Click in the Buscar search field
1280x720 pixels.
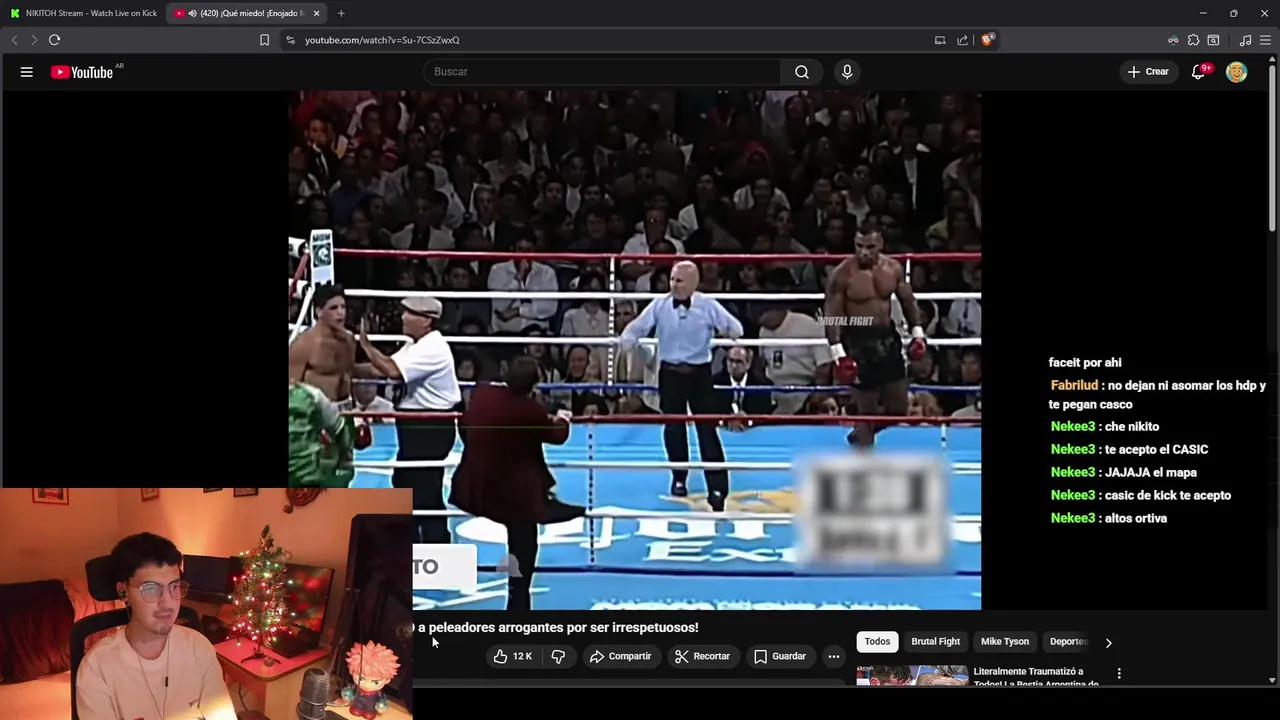(603, 72)
